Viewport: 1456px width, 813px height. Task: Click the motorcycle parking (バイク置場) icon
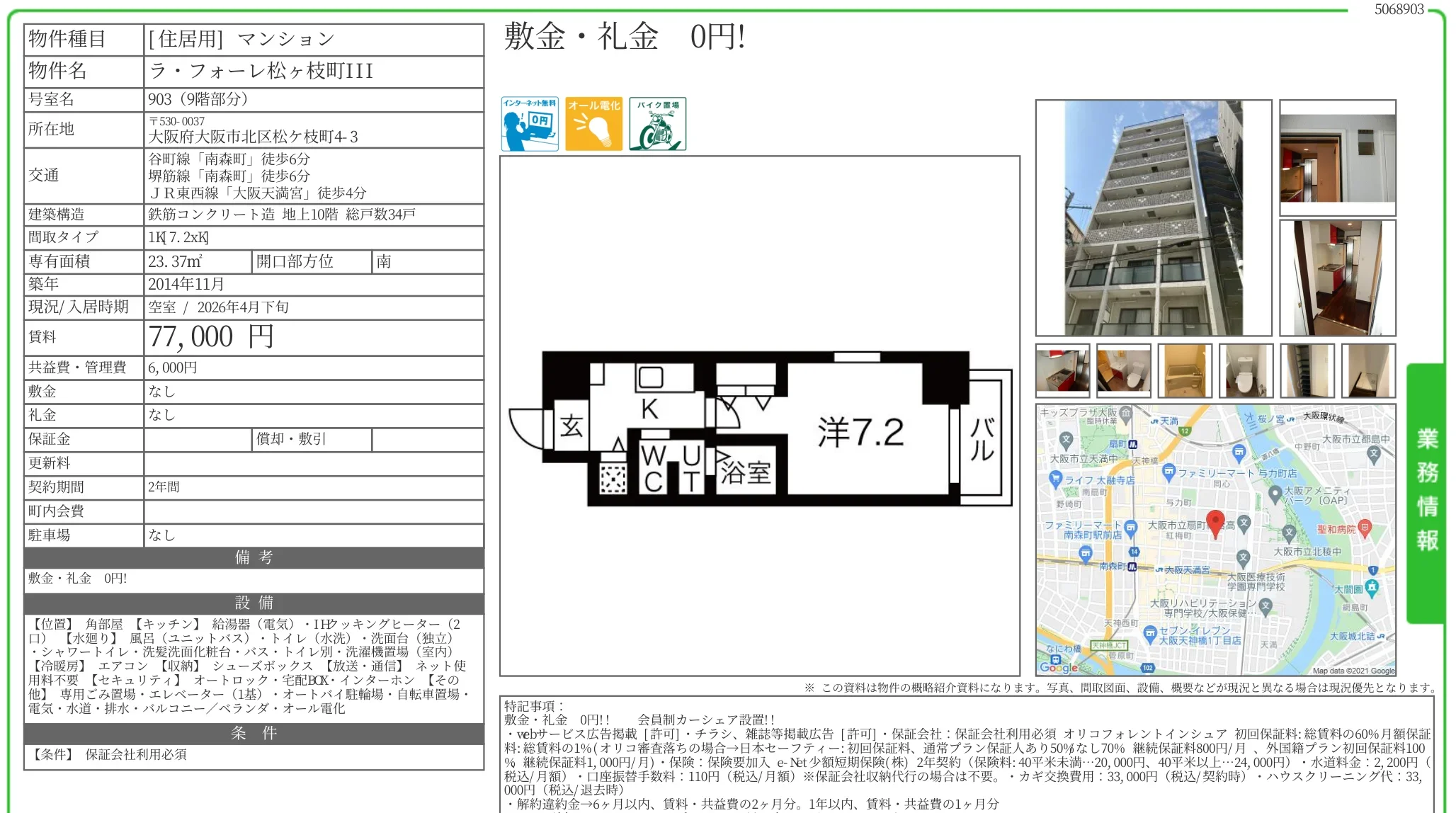657,124
